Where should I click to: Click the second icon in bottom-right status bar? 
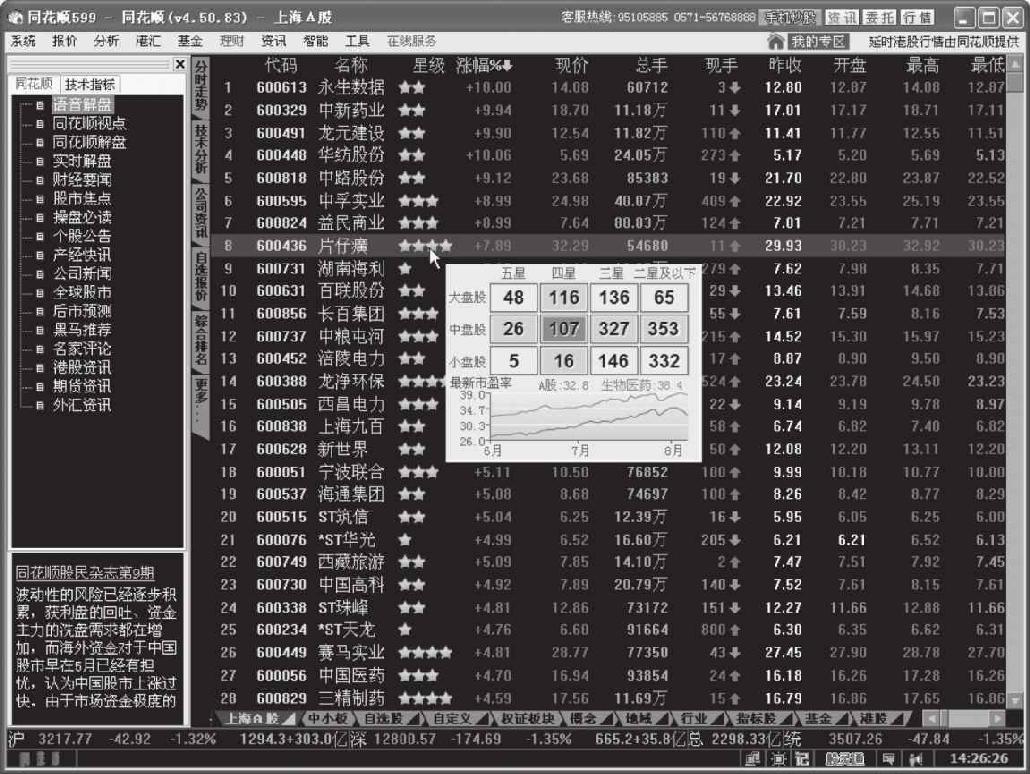[x=778, y=759]
